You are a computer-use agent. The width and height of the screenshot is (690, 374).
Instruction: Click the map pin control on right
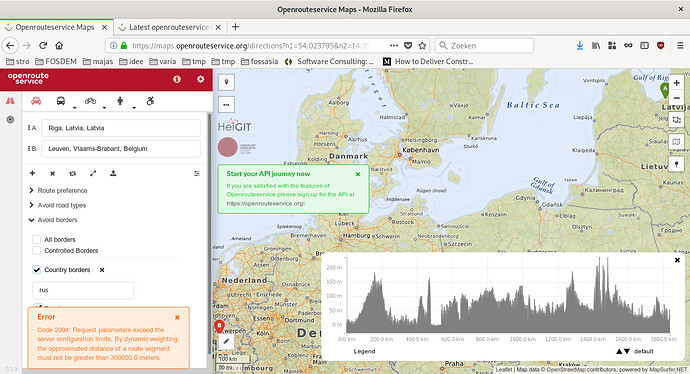point(676,164)
